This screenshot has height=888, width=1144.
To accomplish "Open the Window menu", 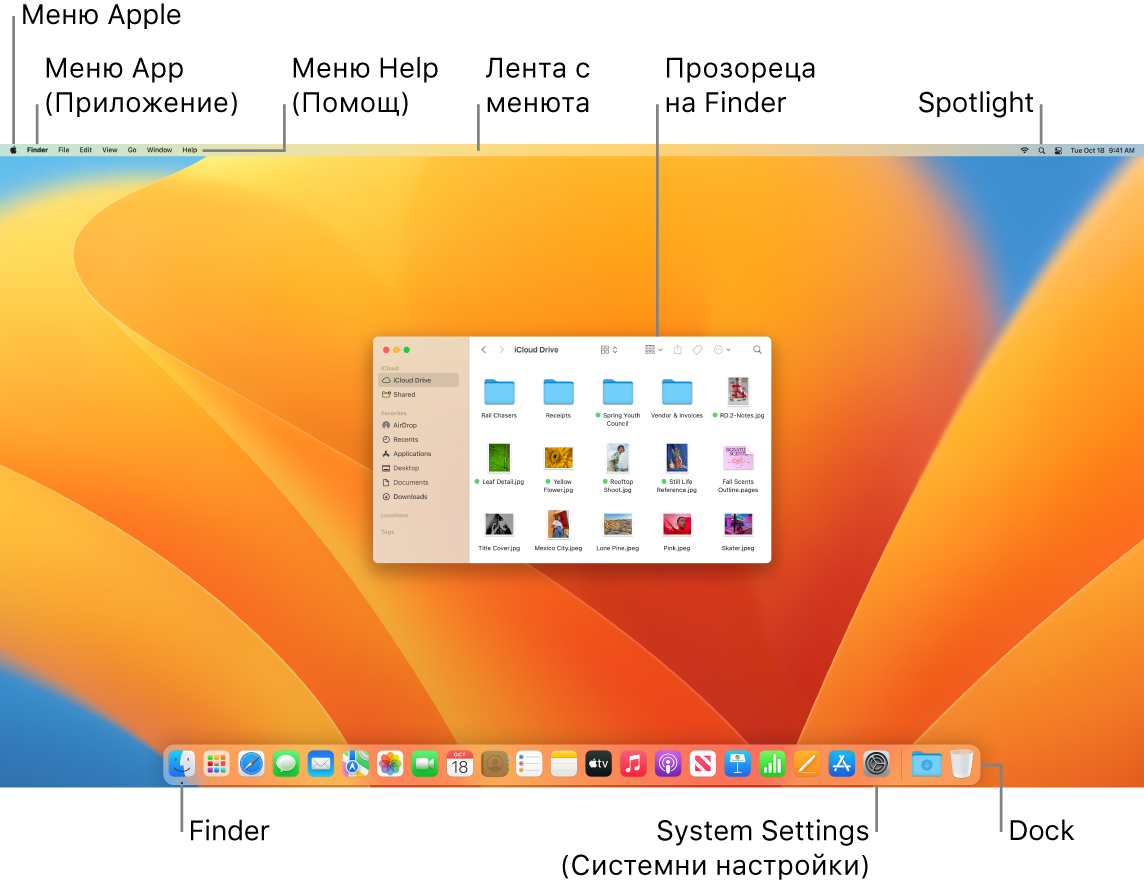I will [x=159, y=150].
